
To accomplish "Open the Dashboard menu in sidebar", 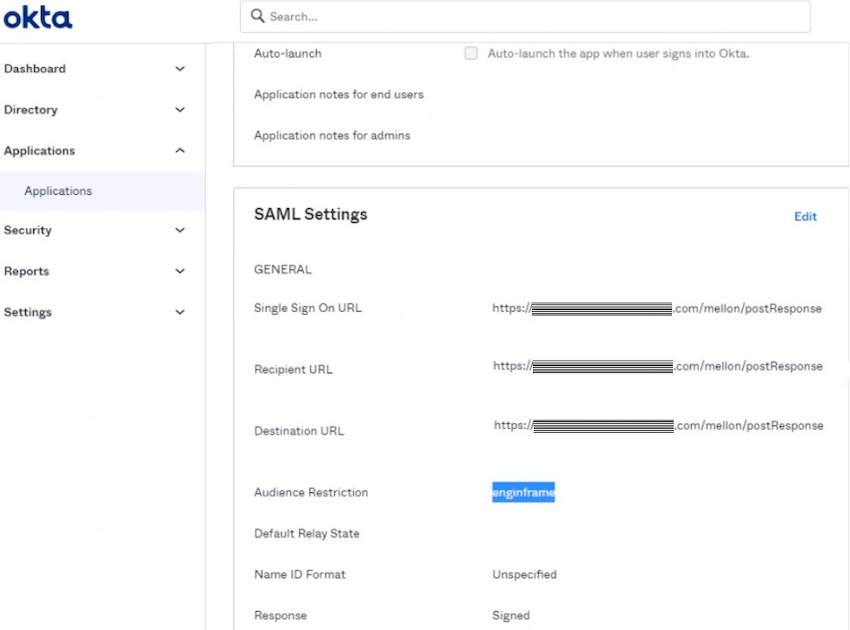I will pos(35,69).
